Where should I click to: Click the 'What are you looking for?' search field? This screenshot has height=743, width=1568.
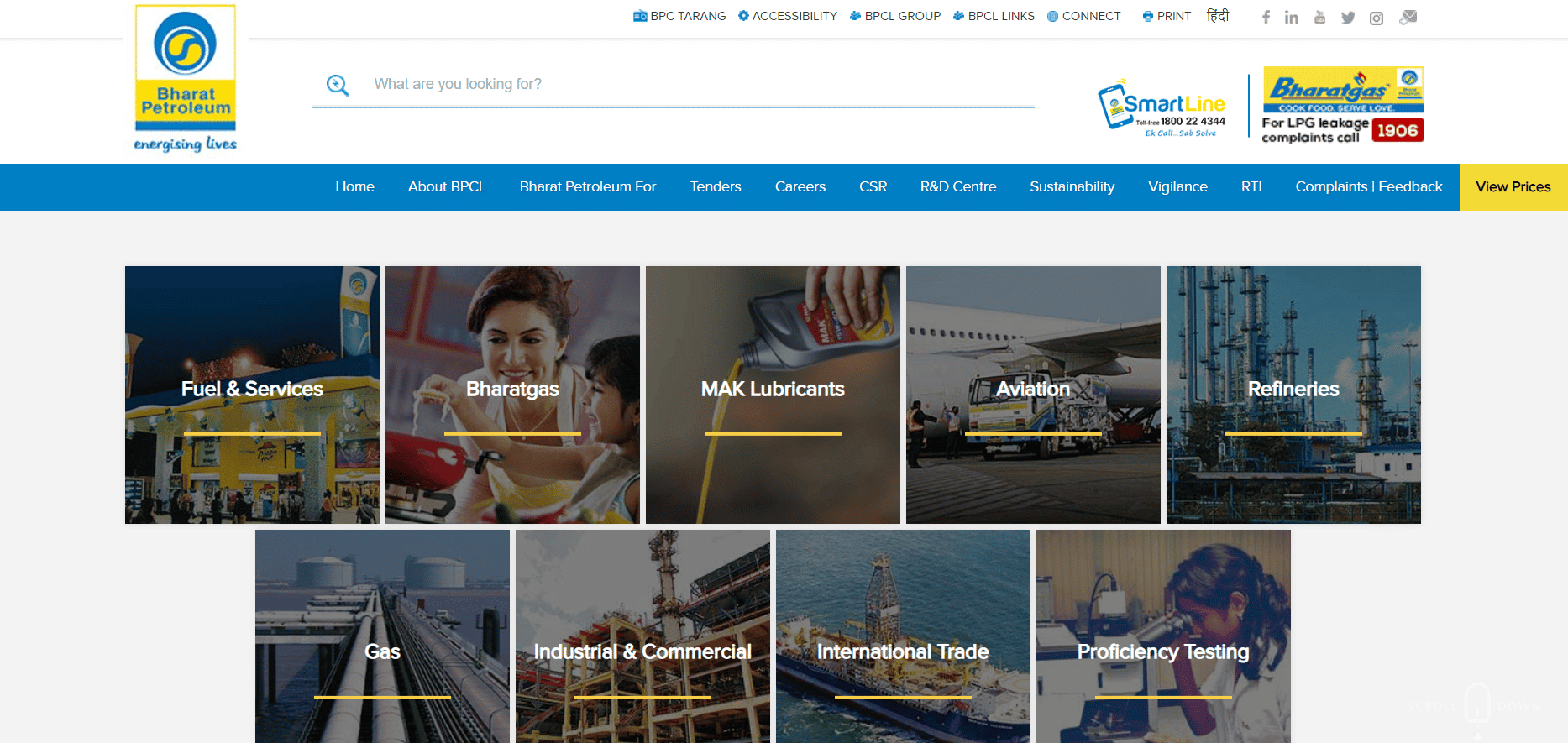pyautogui.click(x=673, y=84)
